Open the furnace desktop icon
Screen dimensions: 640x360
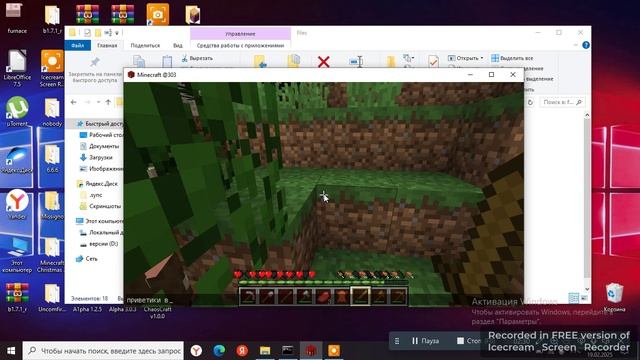[x=16, y=18]
